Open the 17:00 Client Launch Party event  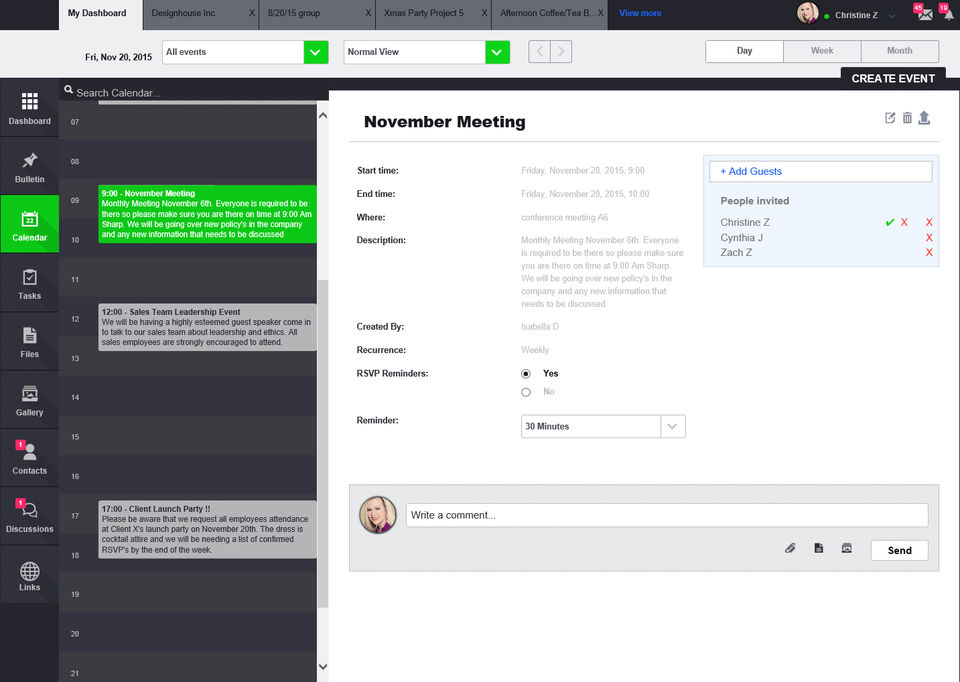(208, 529)
